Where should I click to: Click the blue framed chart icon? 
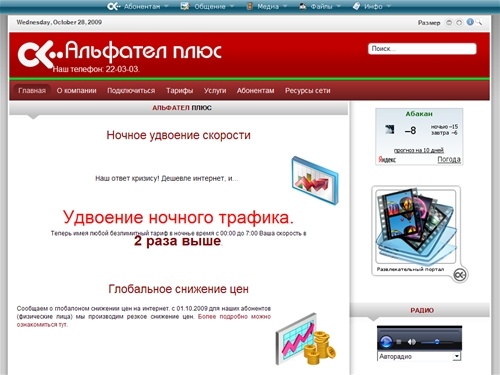pyautogui.click(x=315, y=180)
